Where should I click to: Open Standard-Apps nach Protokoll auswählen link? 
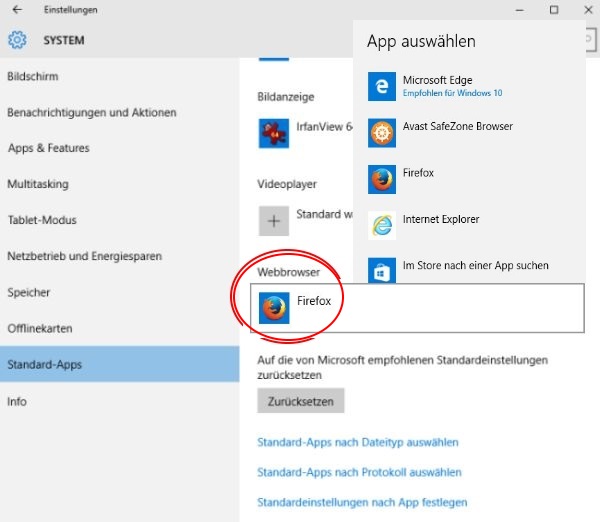pos(359,472)
